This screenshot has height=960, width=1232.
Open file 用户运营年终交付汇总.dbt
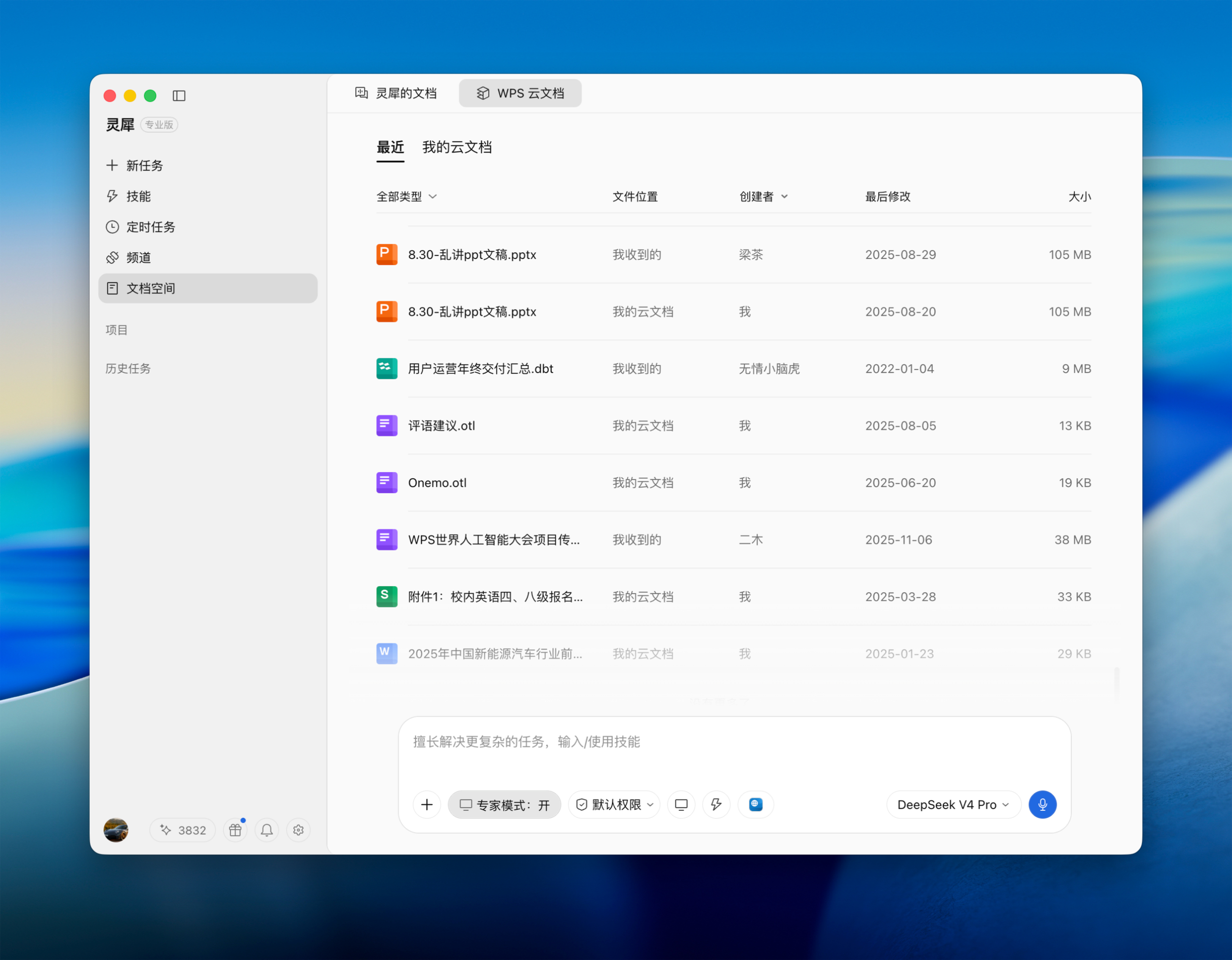tap(480, 368)
